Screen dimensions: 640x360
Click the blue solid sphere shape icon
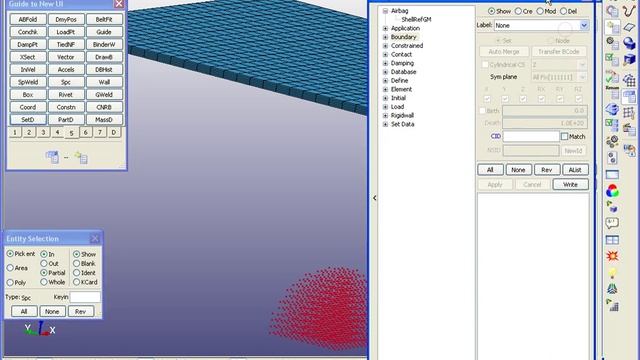[x=629, y=43]
